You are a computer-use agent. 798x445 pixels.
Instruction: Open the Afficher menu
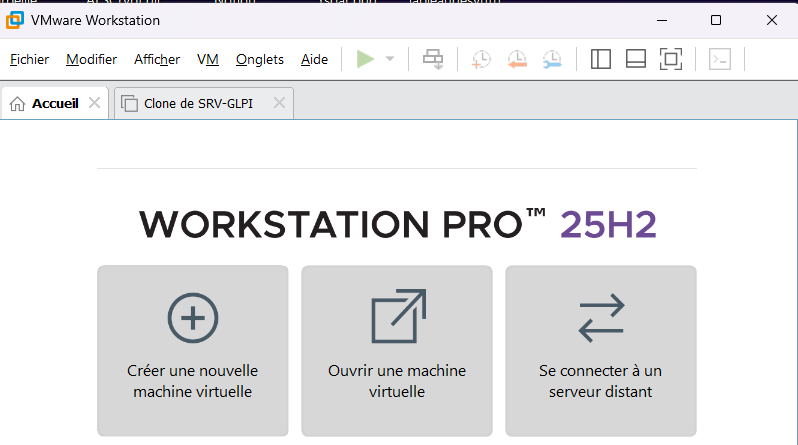(x=157, y=60)
